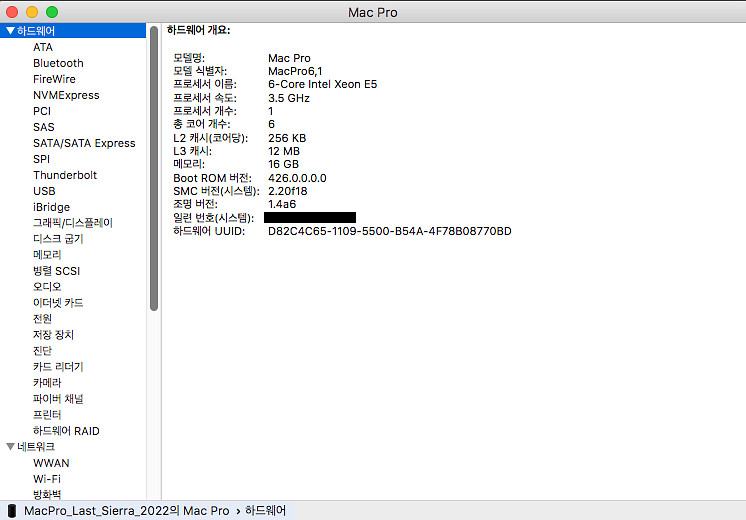Select SPI in the sidebar

click(x=41, y=159)
